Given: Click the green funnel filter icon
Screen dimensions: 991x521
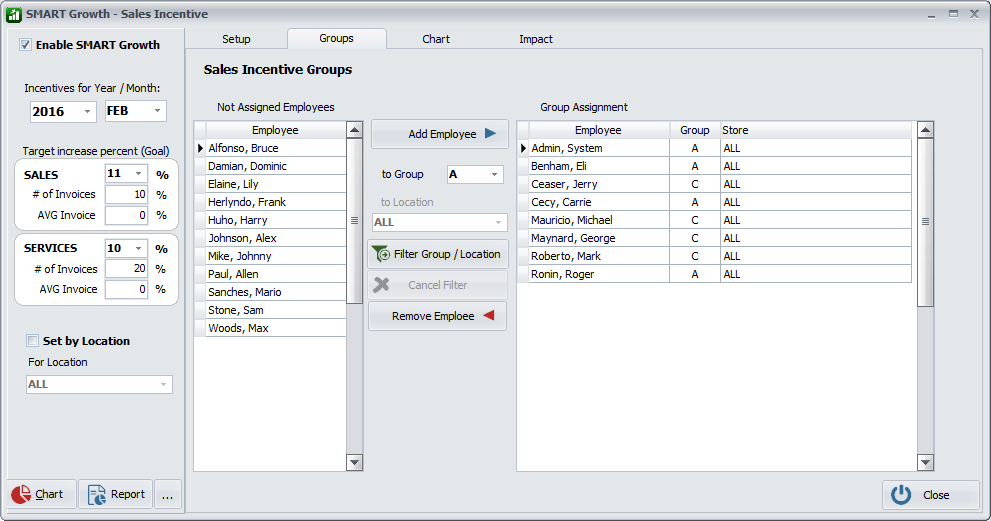Looking at the screenshot, I should [x=381, y=254].
